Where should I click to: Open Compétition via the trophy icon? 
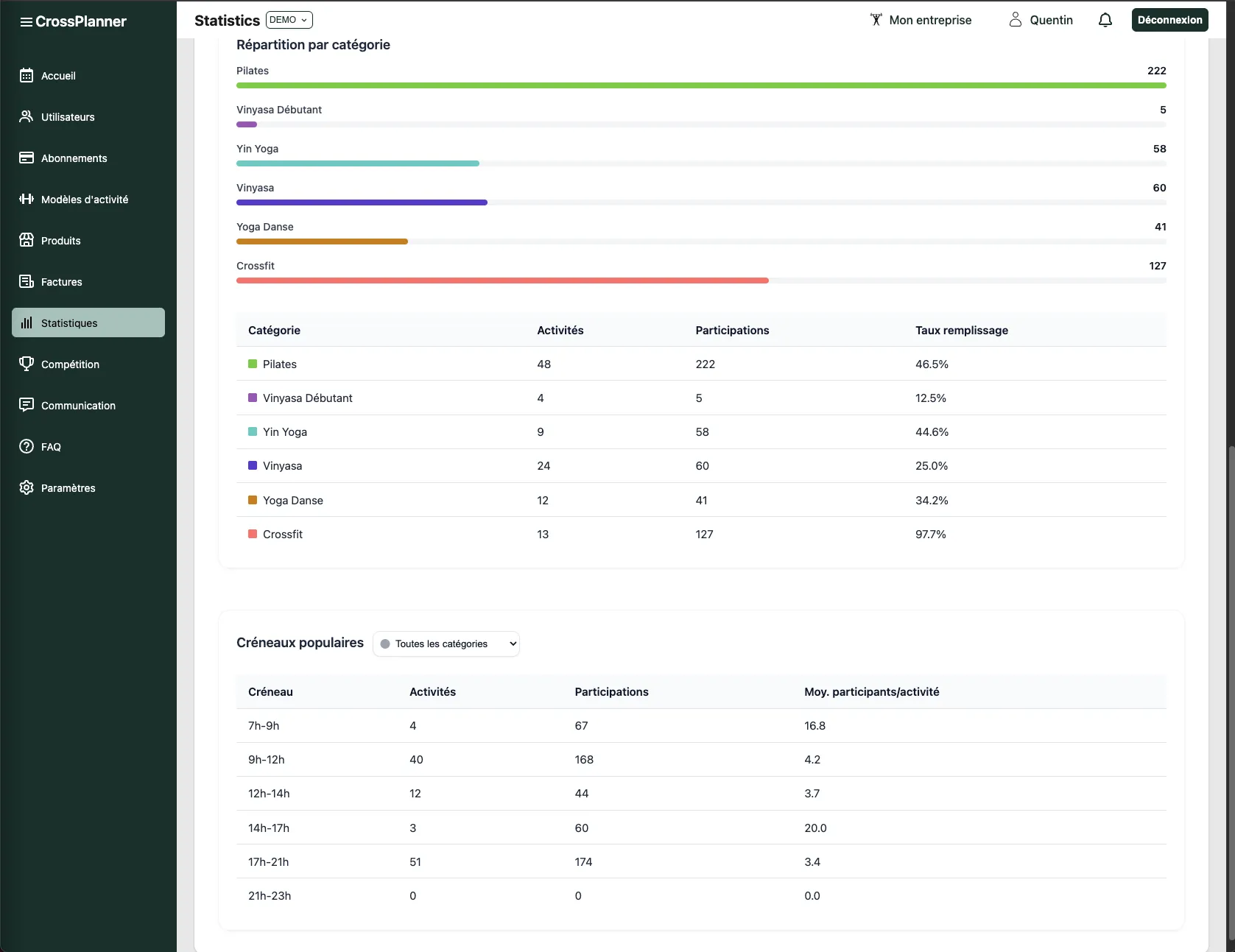[x=27, y=364]
